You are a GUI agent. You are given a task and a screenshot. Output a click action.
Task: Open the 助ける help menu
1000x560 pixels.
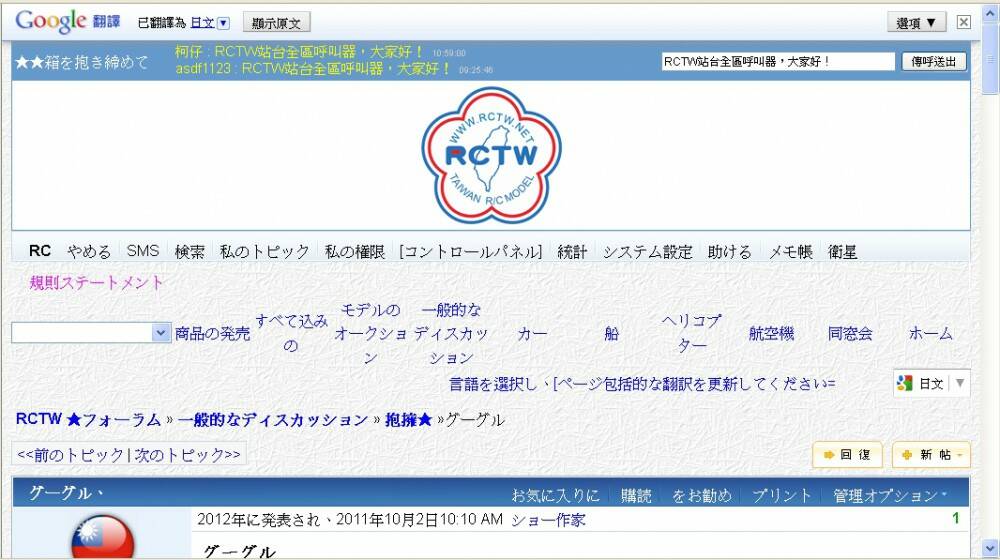coord(730,252)
